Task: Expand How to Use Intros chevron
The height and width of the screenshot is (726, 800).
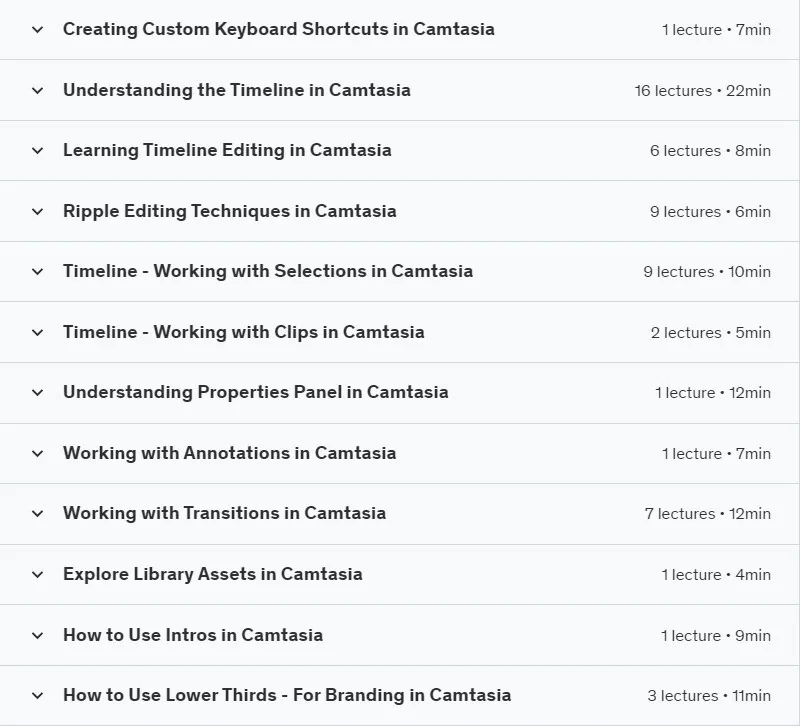Action: point(37,636)
